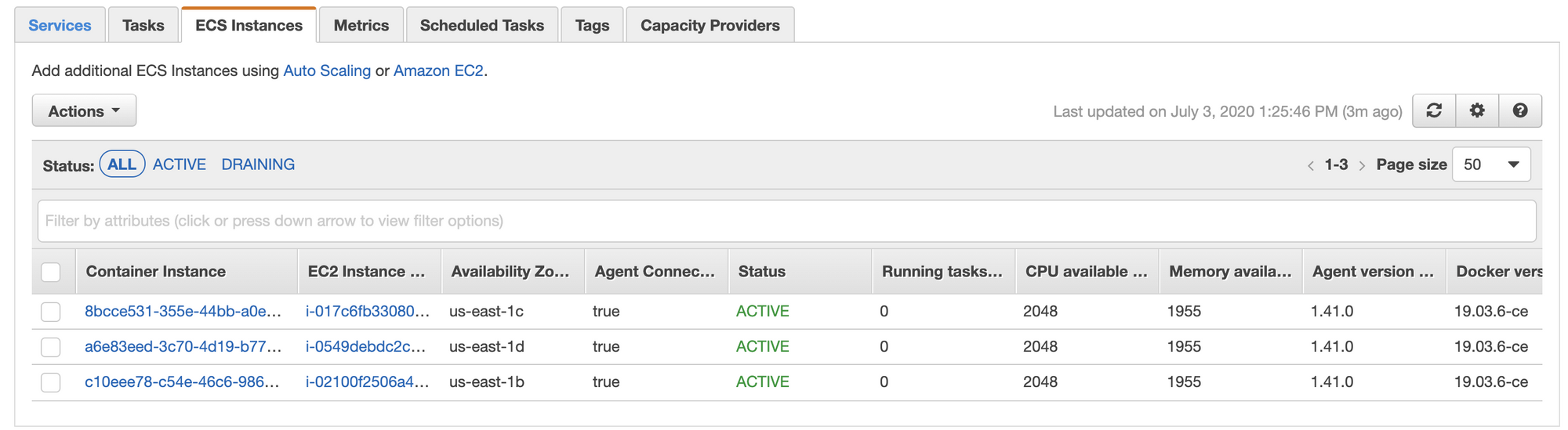Open the Capacity Providers tab

pos(710,25)
